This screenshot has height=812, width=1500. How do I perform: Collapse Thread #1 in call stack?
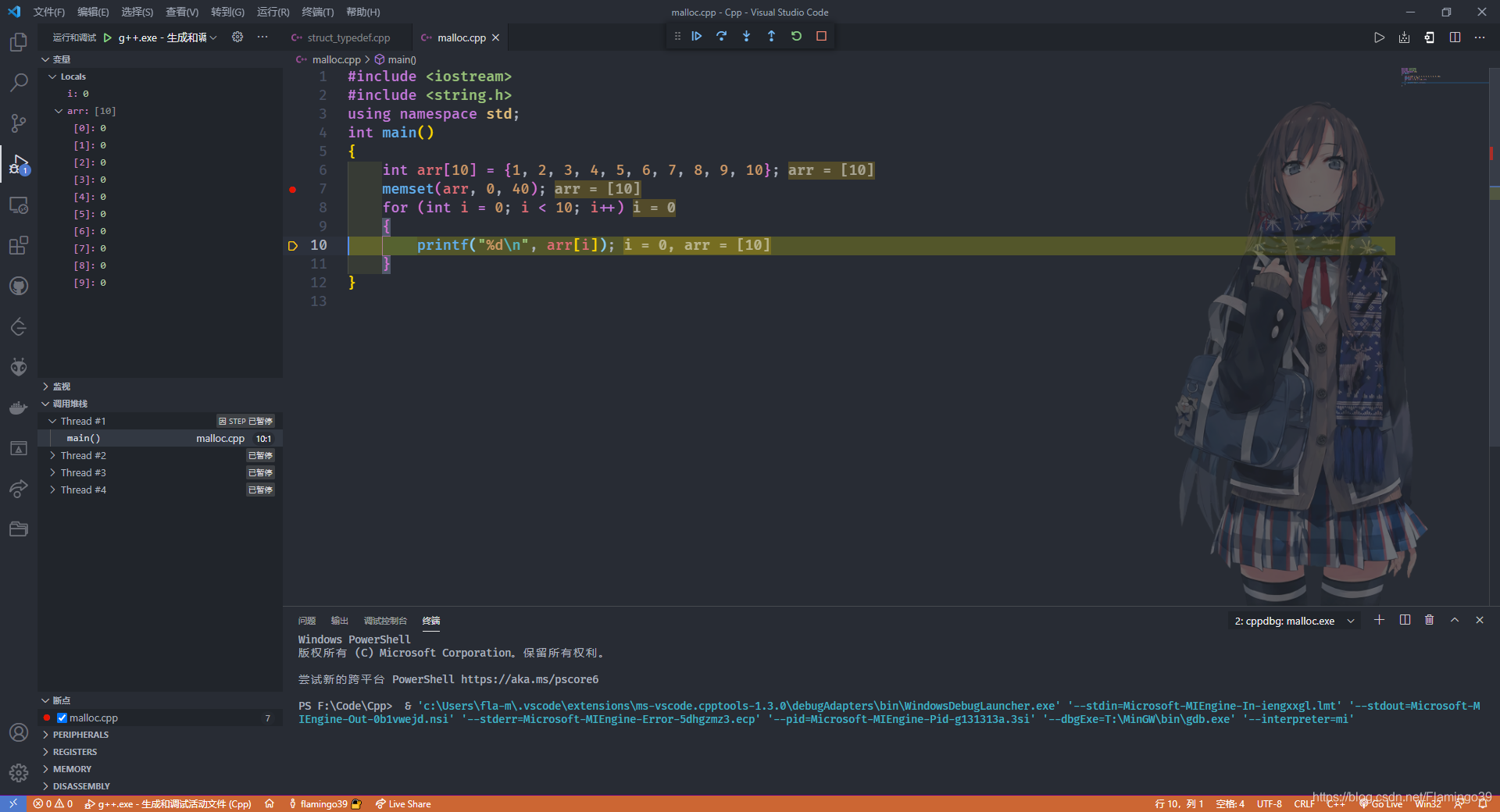click(52, 421)
